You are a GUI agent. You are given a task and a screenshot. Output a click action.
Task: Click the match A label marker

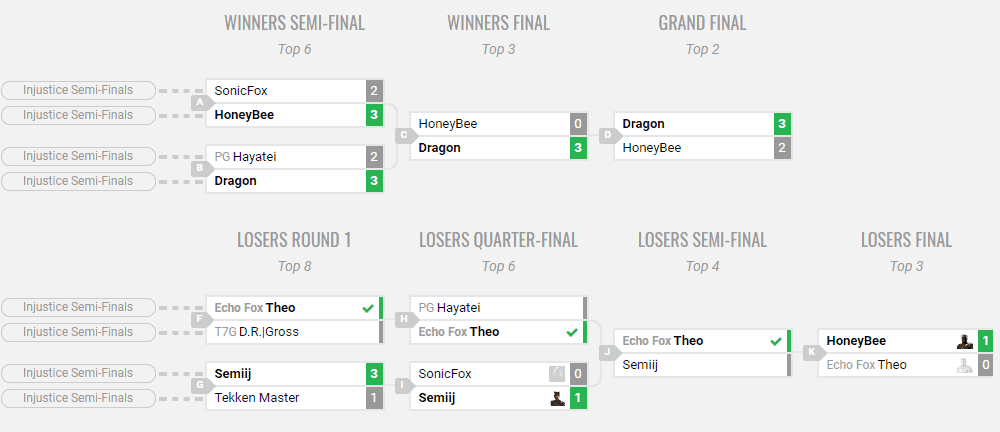pyautogui.click(x=201, y=103)
